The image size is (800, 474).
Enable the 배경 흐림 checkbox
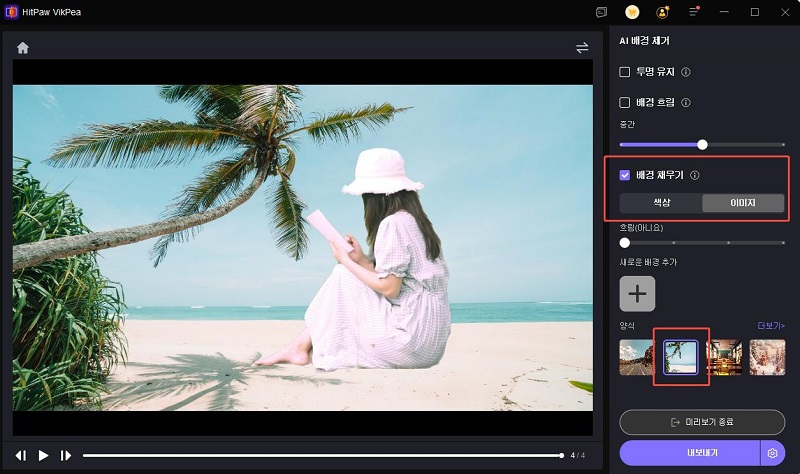(625, 102)
